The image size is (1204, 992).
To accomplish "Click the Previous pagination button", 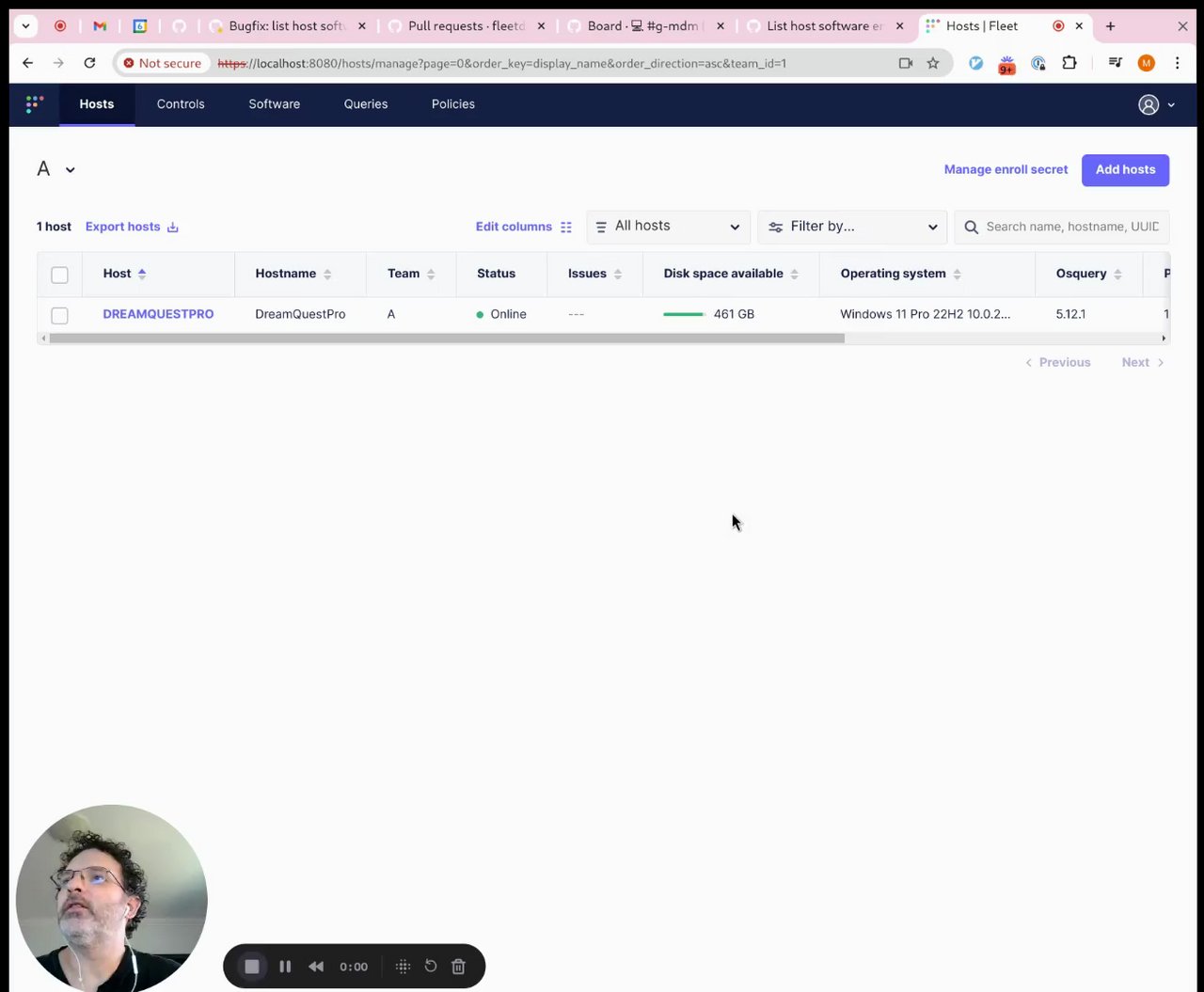I will 1057,363.
